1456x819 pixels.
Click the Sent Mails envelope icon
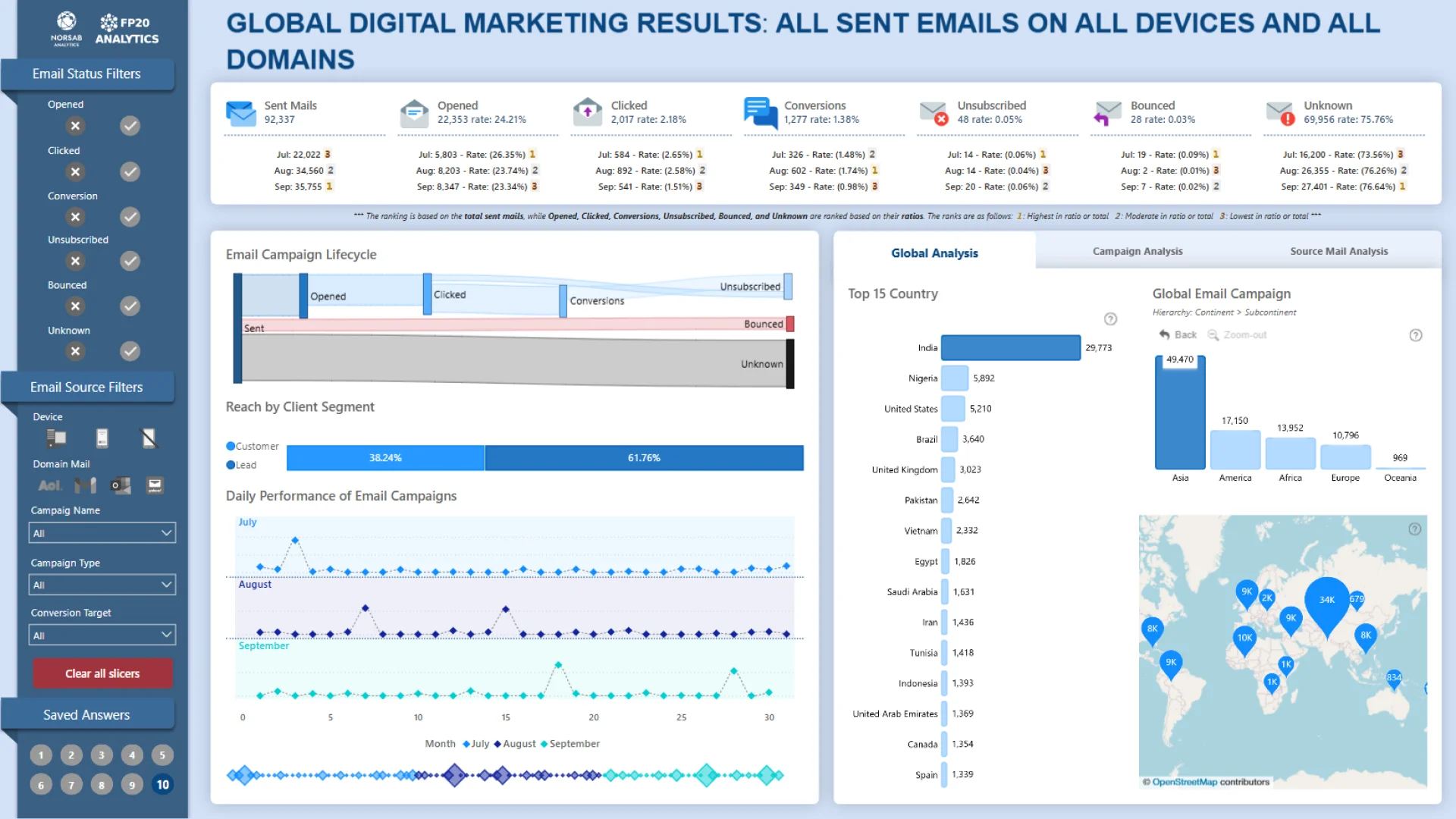pyautogui.click(x=241, y=113)
